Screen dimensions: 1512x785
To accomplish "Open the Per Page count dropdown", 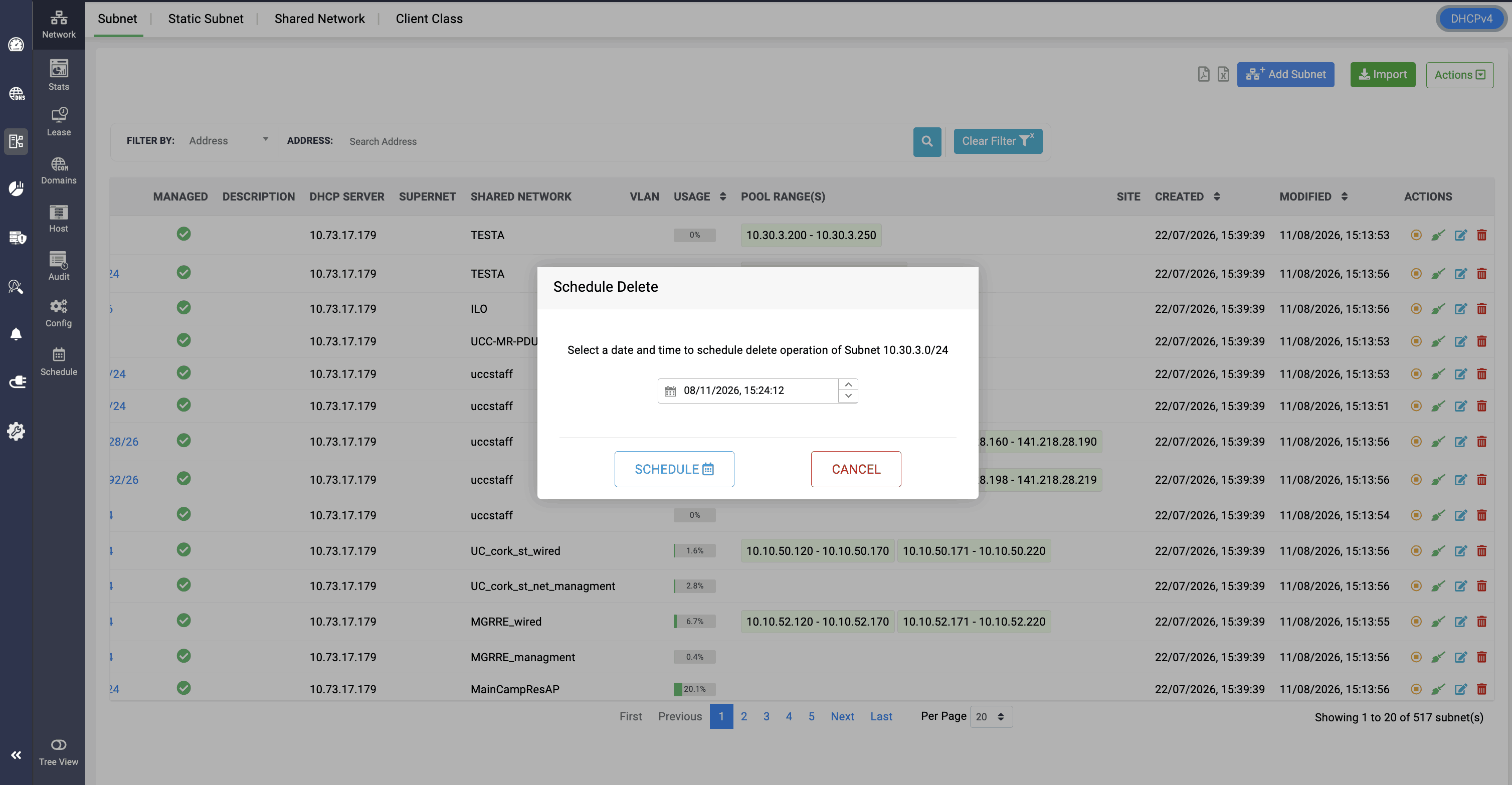I will tap(991, 717).
